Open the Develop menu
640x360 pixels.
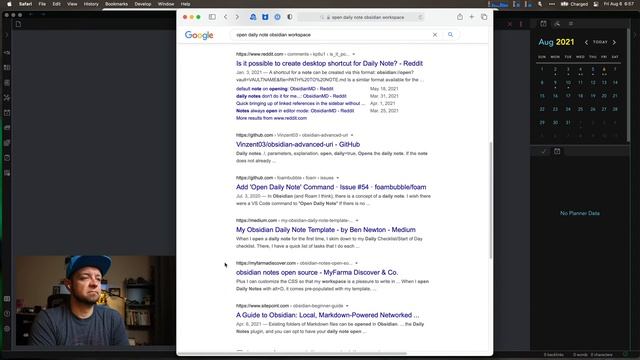click(x=143, y=4)
